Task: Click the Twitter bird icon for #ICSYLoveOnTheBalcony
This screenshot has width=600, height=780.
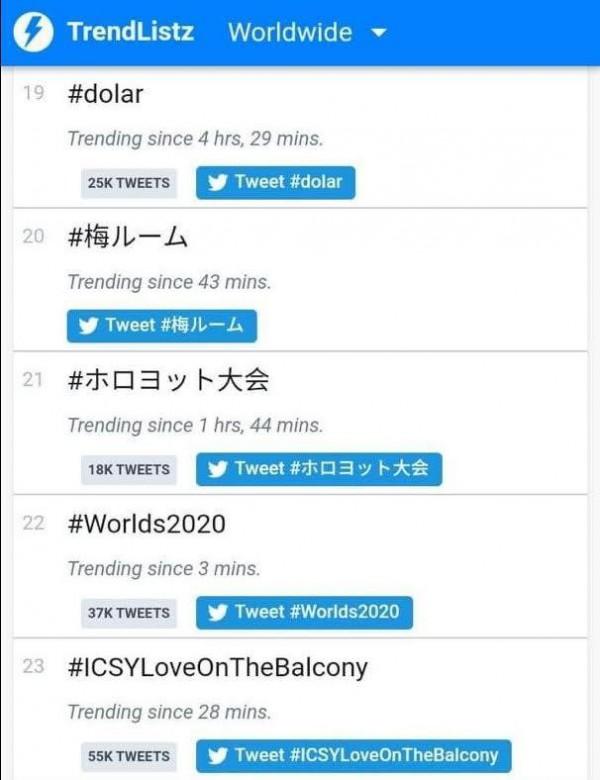Action: 218,756
